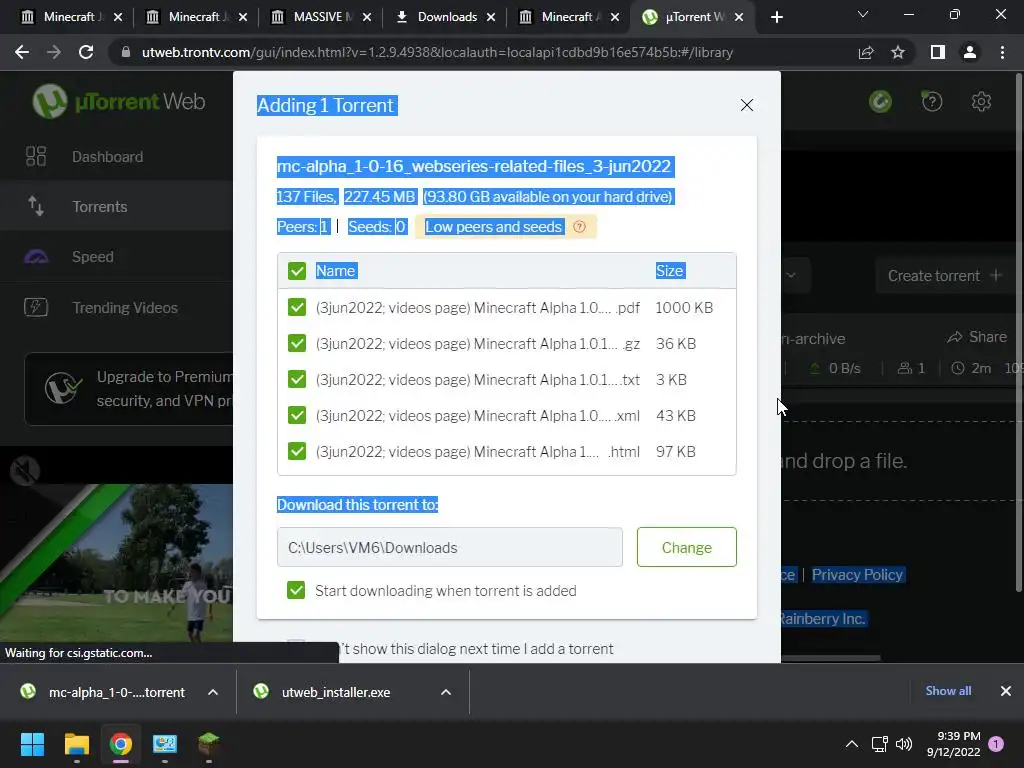Show hidden system tray icons
This screenshot has width=1024, height=768.
(x=852, y=744)
